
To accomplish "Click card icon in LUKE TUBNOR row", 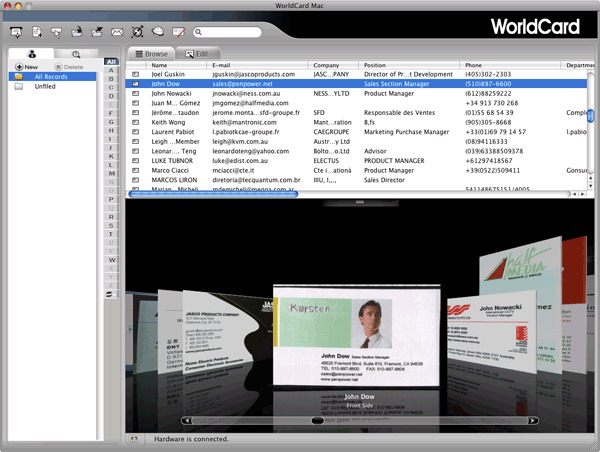I will point(135,161).
